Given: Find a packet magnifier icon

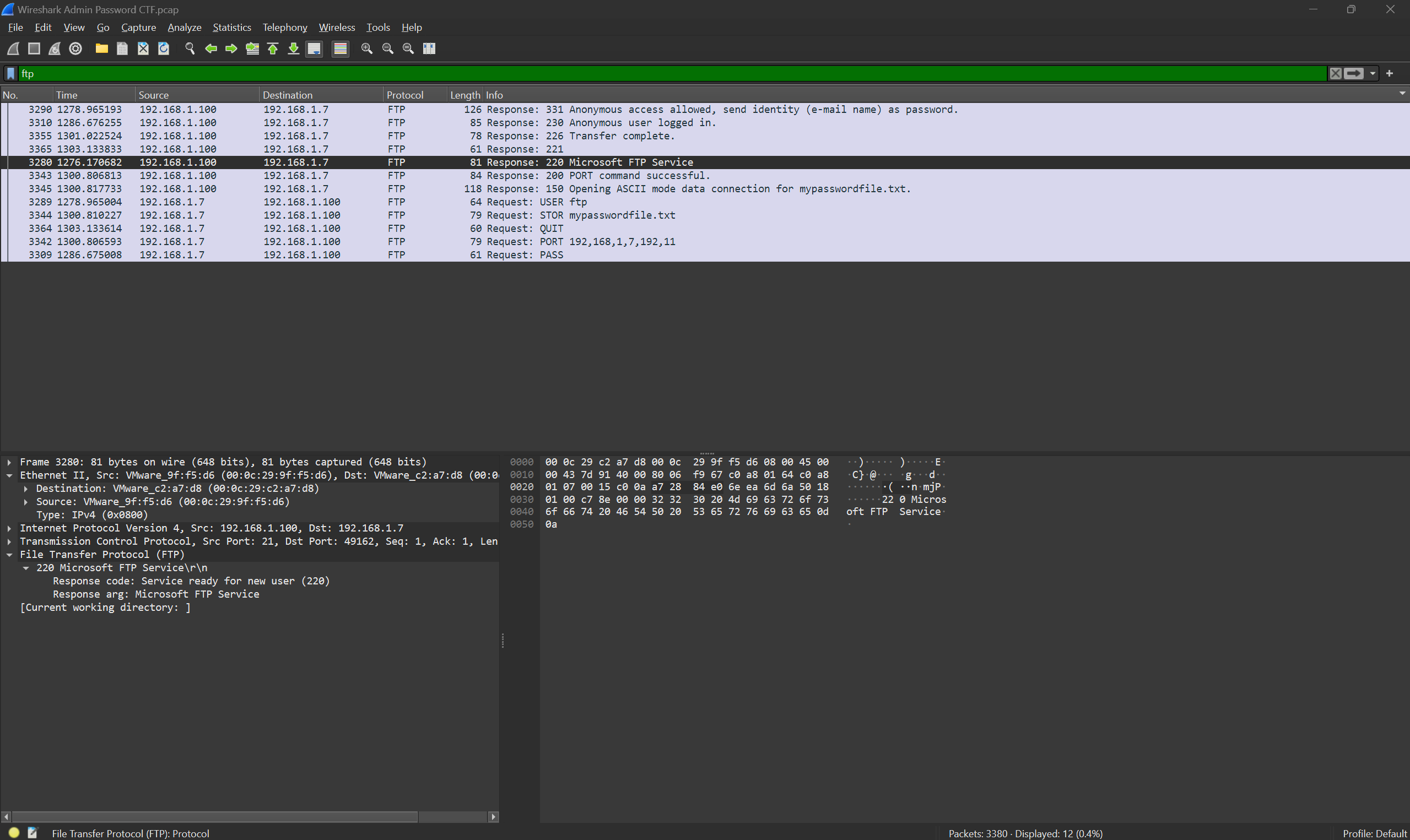Looking at the screenshot, I should [190, 48].
